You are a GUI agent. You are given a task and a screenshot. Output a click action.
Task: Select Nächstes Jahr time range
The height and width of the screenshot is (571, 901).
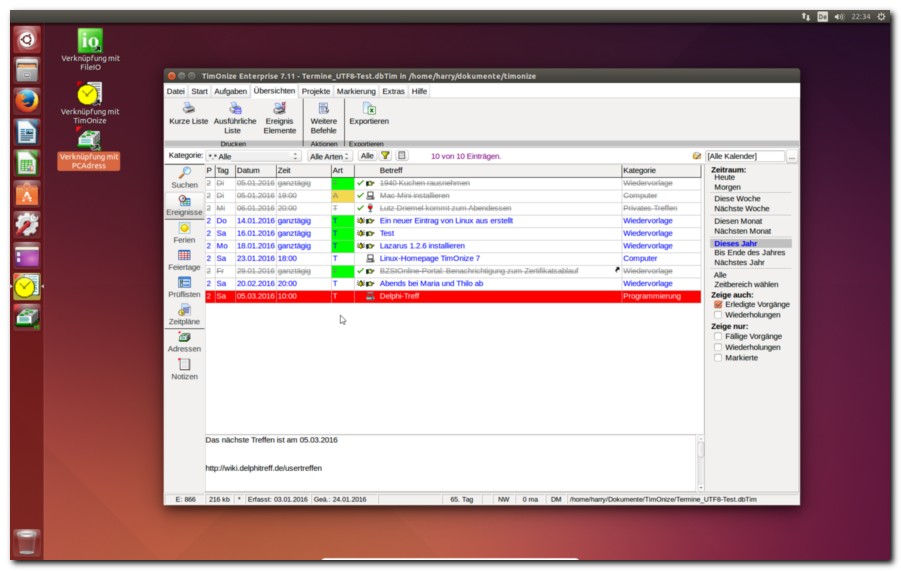pos(739,263)
